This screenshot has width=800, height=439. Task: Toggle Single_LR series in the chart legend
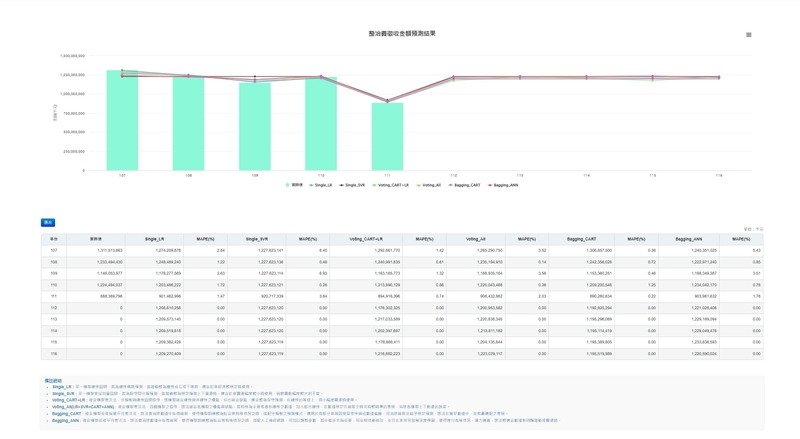click(322, 185)
